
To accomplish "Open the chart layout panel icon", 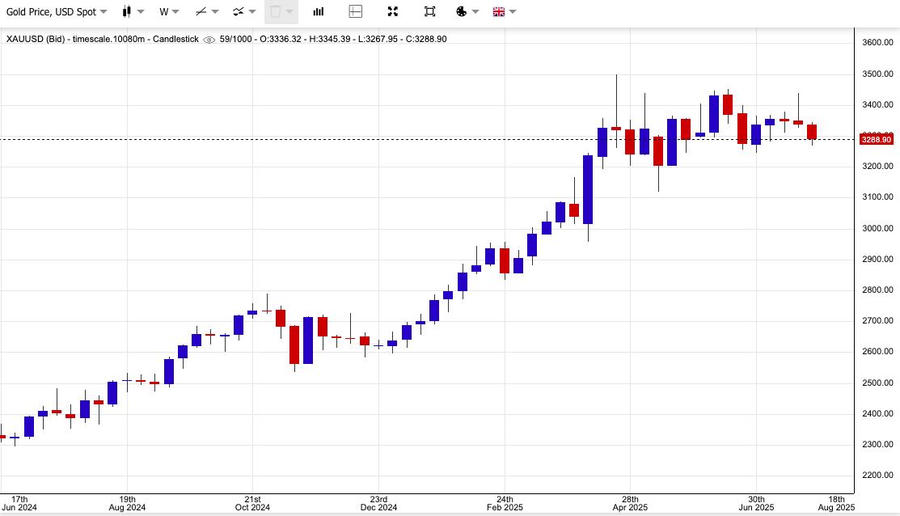I will pyautogui.click(x=356, y=12).
